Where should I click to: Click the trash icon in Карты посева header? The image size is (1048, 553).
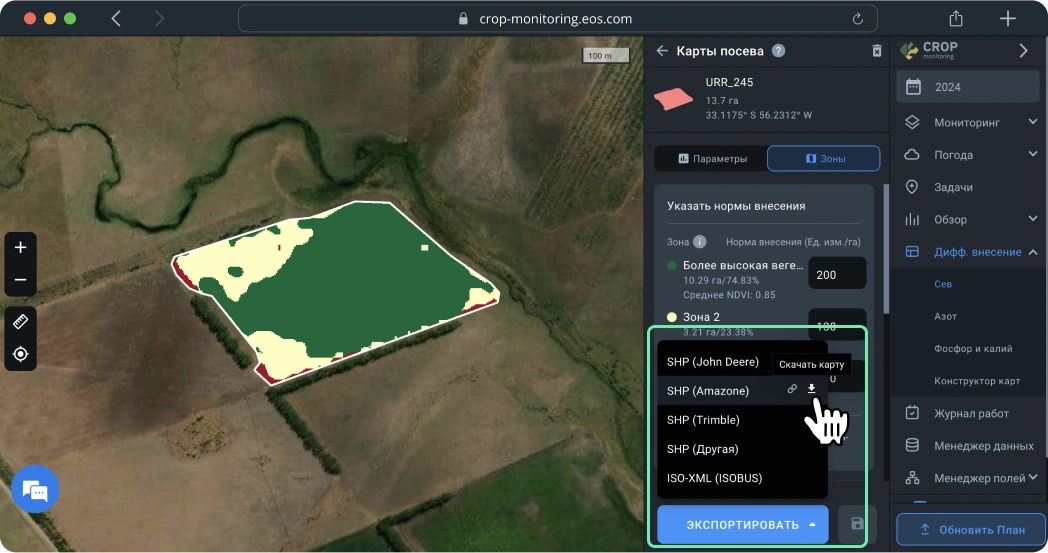coord(877,51)
